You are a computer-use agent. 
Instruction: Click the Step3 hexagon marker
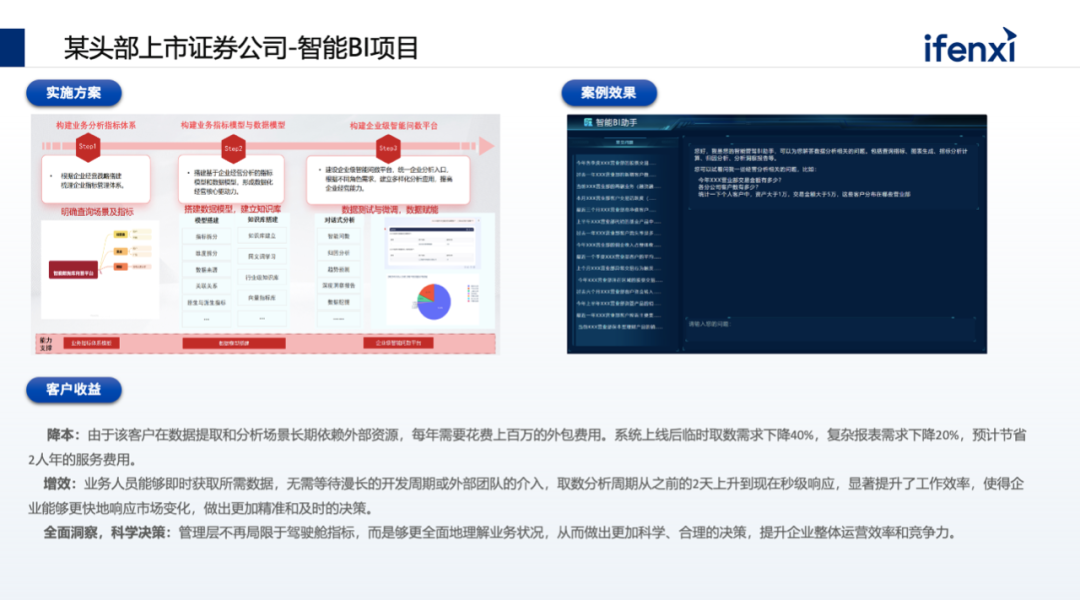(389, 148)
